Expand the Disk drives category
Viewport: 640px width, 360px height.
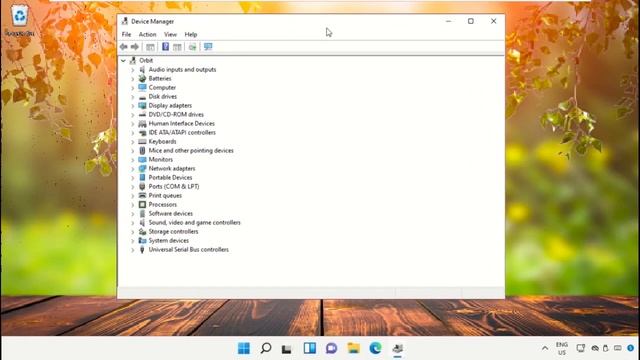pos(133,97)
